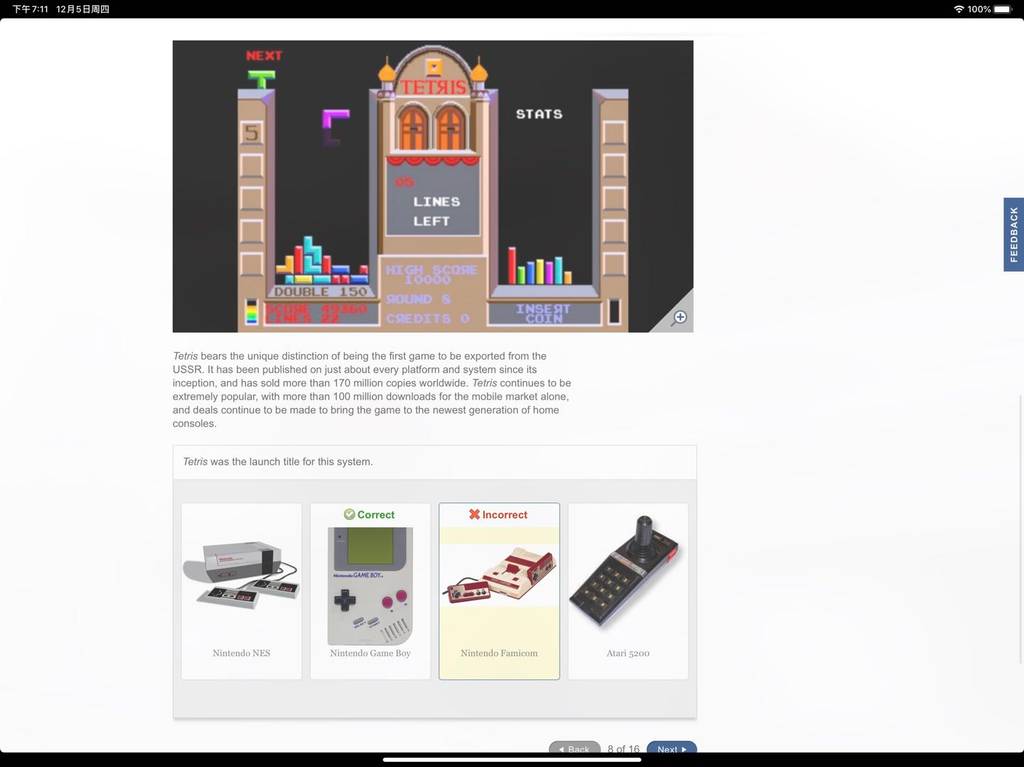The height and width of the screenshot is (767, 1024).
Task: Select the Nintendo Game Boy answer card
Action: pyautogui.click(x=370, y=591)
